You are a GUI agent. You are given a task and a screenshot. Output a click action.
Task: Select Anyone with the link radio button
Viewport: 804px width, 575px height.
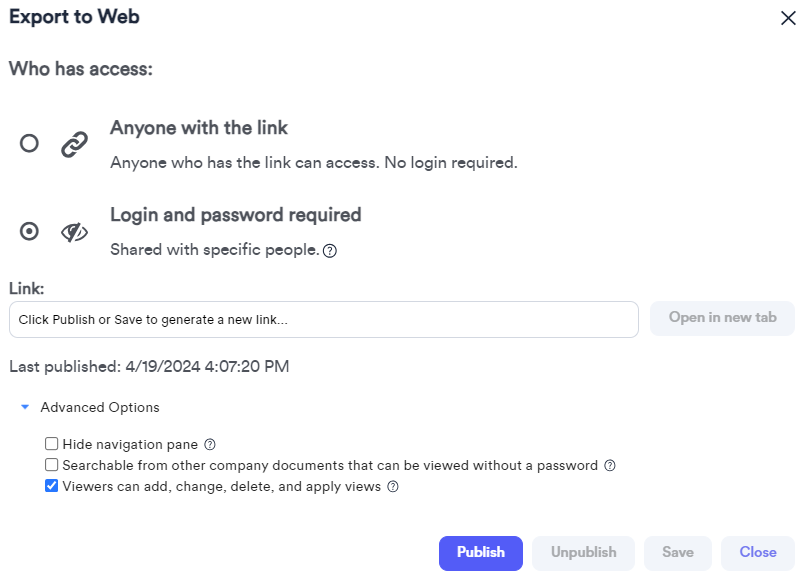[x=30, y=144]
